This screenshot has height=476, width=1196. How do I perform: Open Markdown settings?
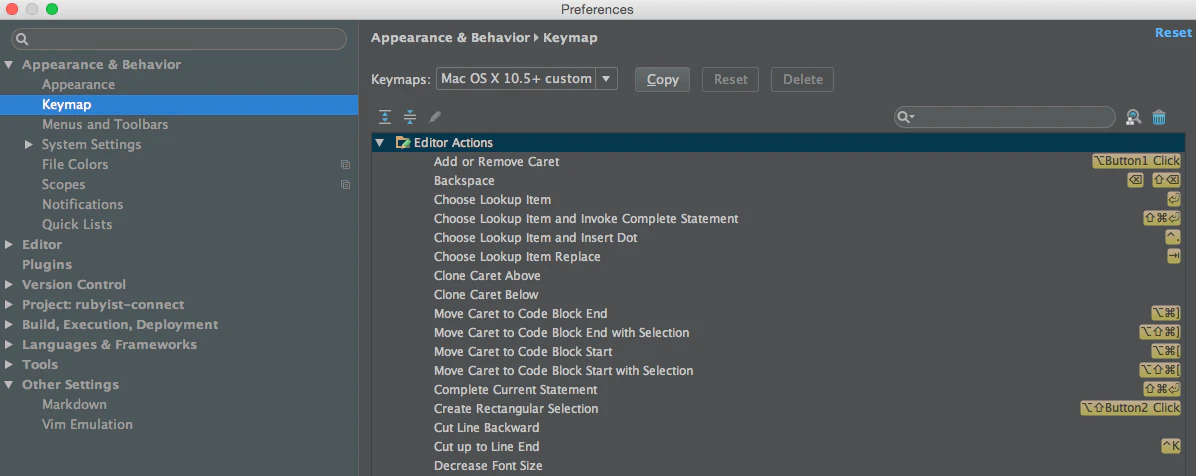[x=74, y=404]
